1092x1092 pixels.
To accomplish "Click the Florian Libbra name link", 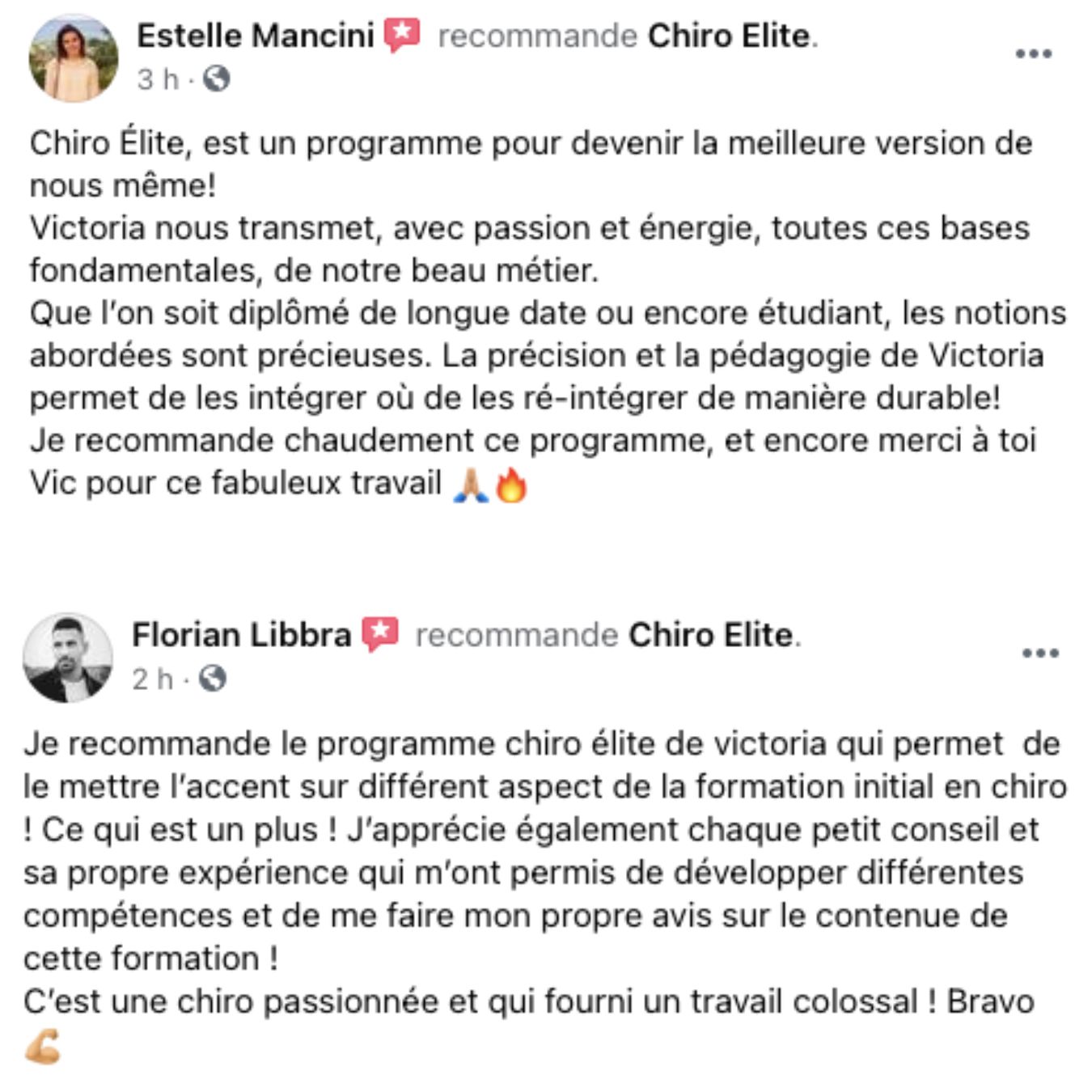I will tap(241, 635).
